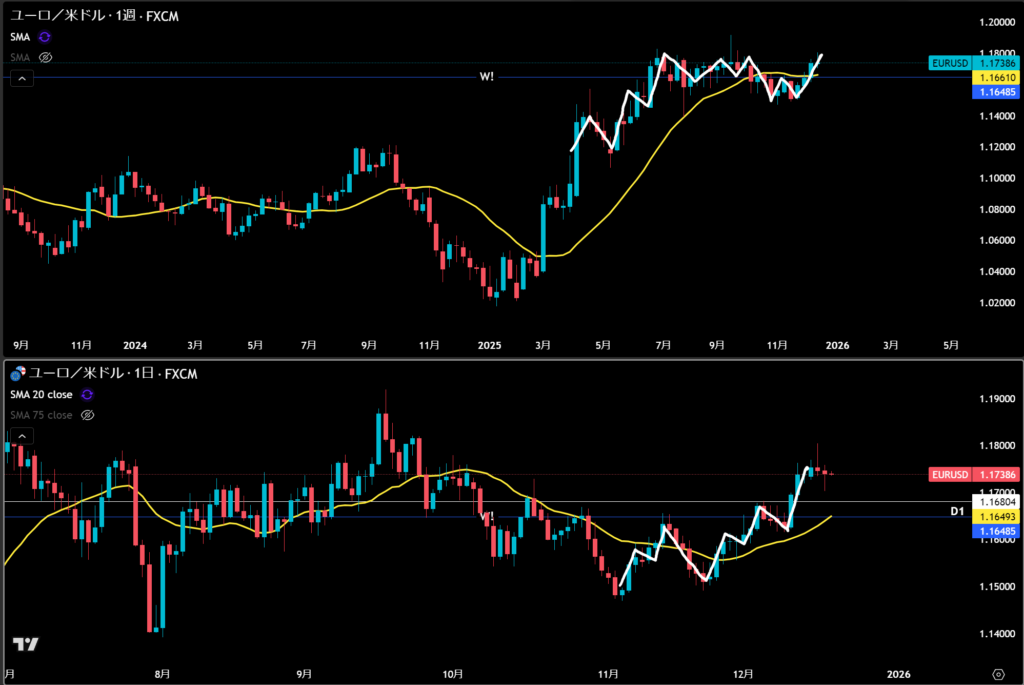Click the TradingView logo in the daily chart
The image size is (1024, 685).
26,645
